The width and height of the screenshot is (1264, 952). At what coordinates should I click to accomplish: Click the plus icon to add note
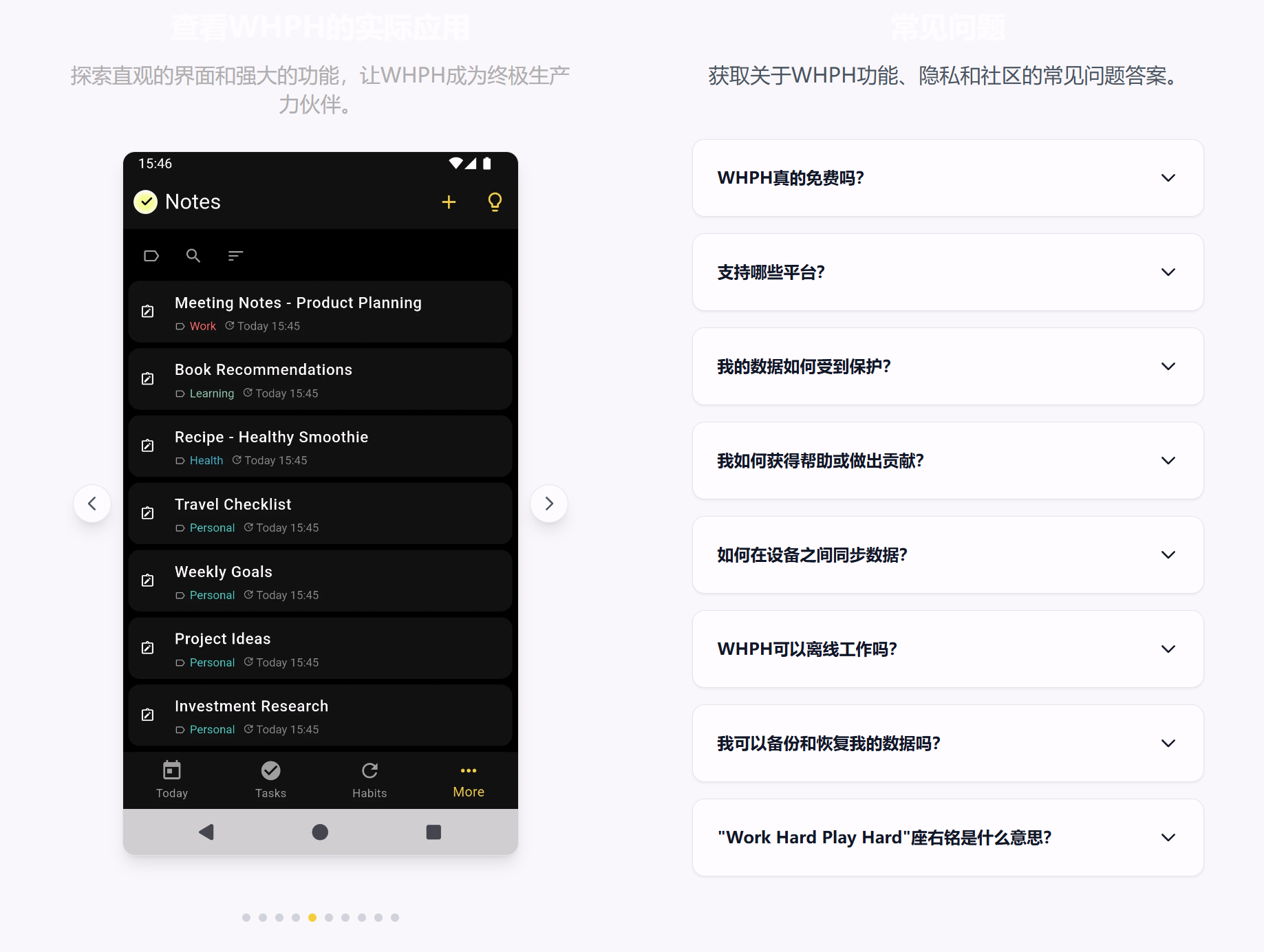pyautogui.click(x=449, y=202)
